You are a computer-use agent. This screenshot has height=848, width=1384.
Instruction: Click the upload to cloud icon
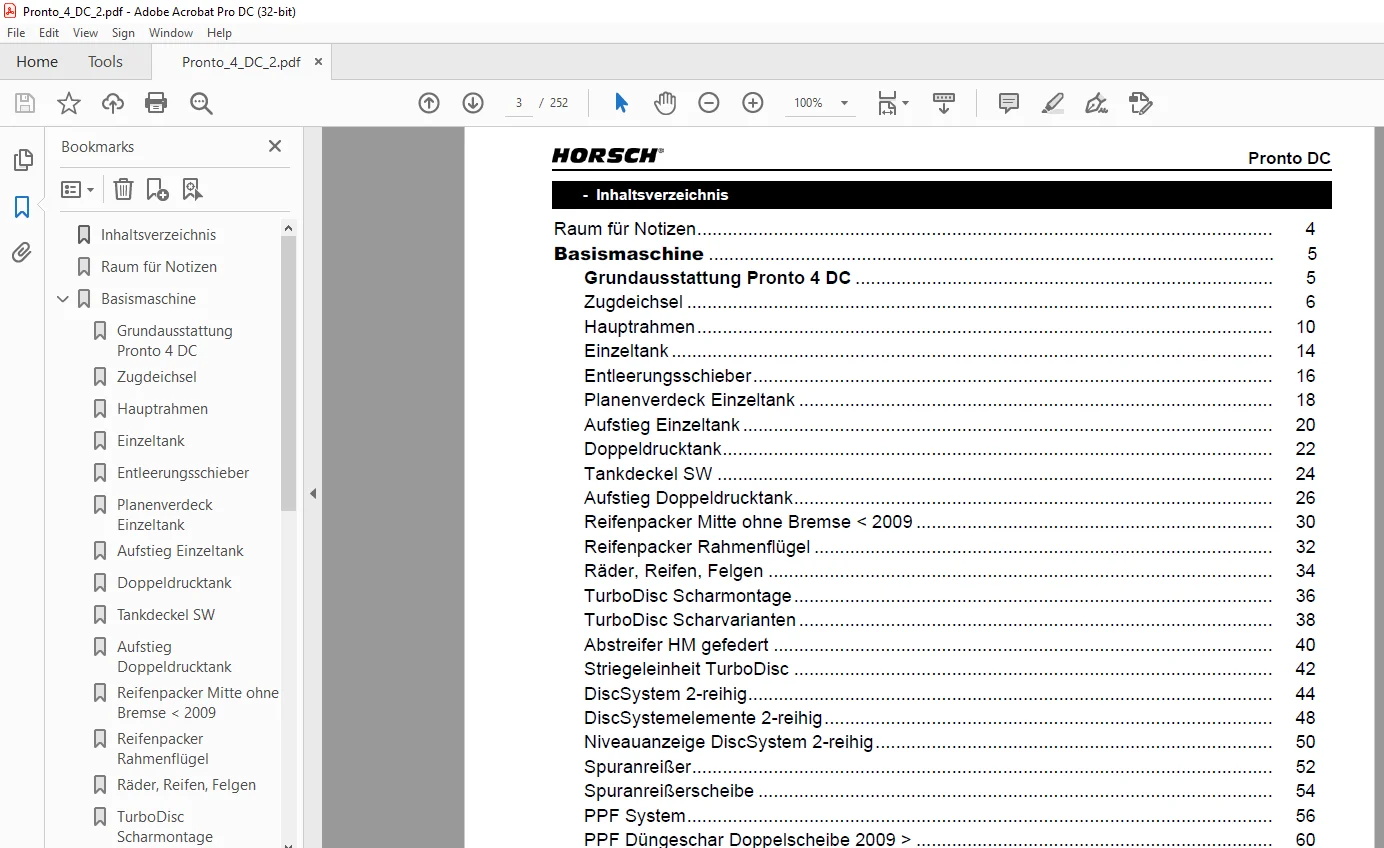pyautogui.click(x=113, y=103)
